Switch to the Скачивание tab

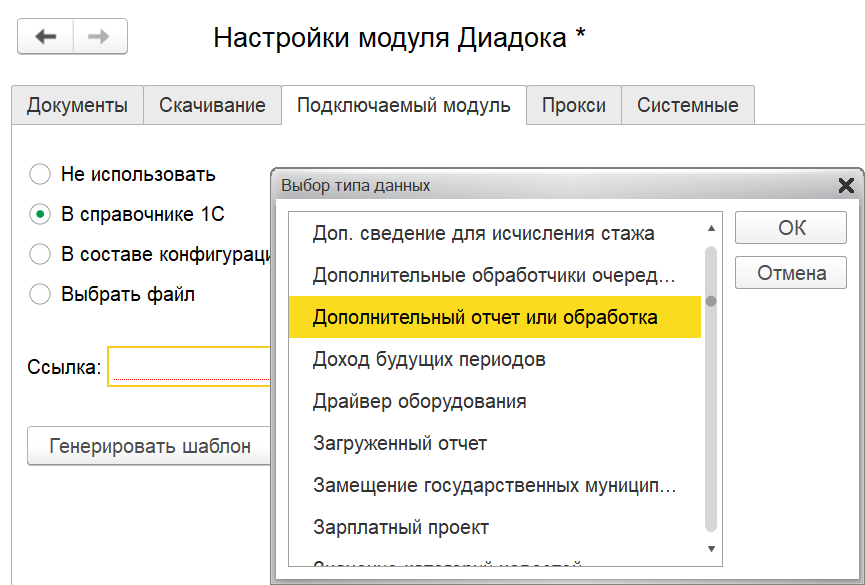[212, 105]
